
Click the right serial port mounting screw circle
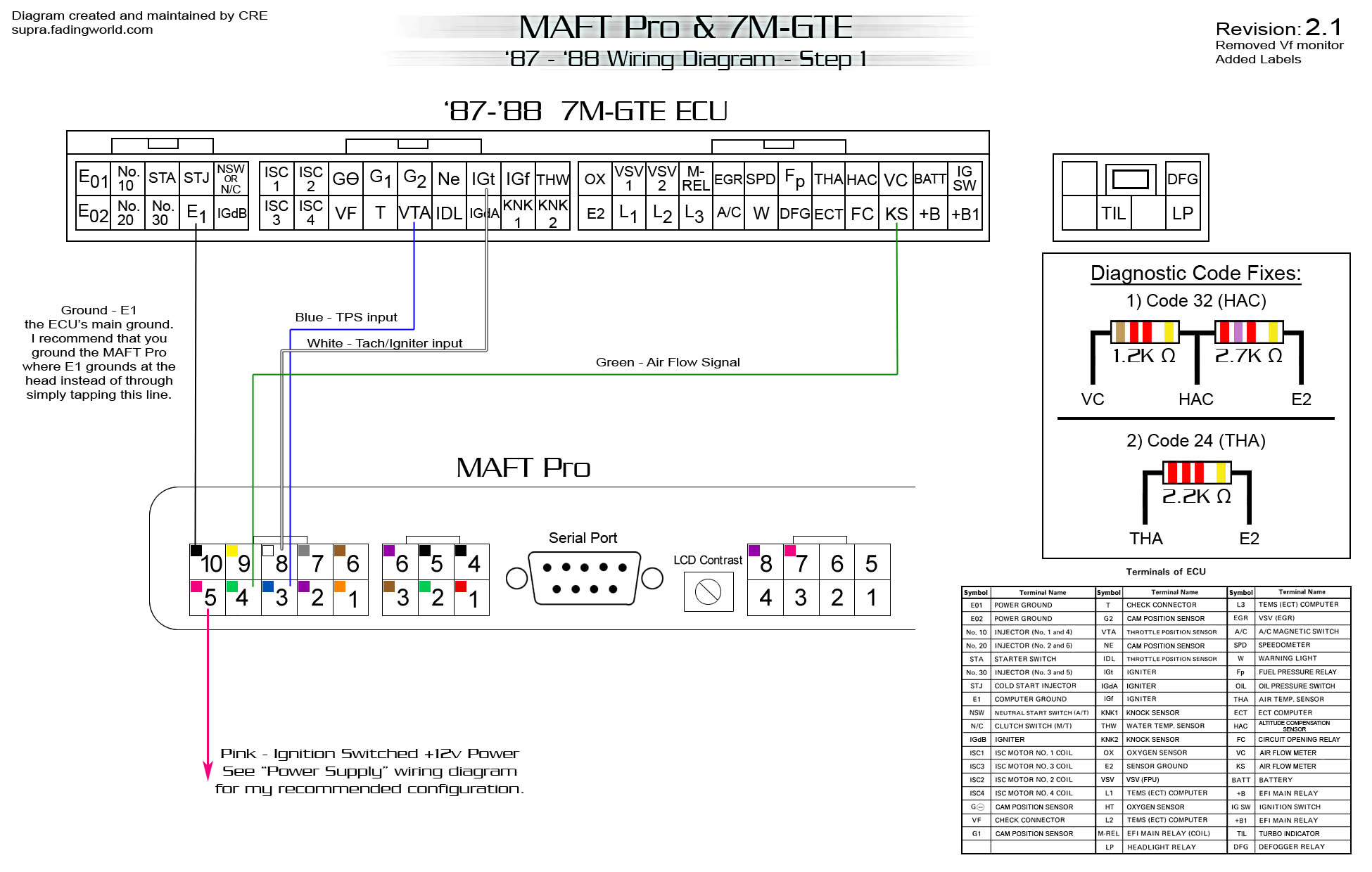tap(652, 578)
